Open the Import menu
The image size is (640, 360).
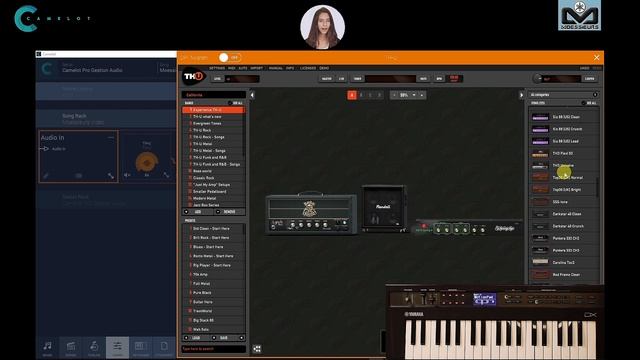coord(256,68)
